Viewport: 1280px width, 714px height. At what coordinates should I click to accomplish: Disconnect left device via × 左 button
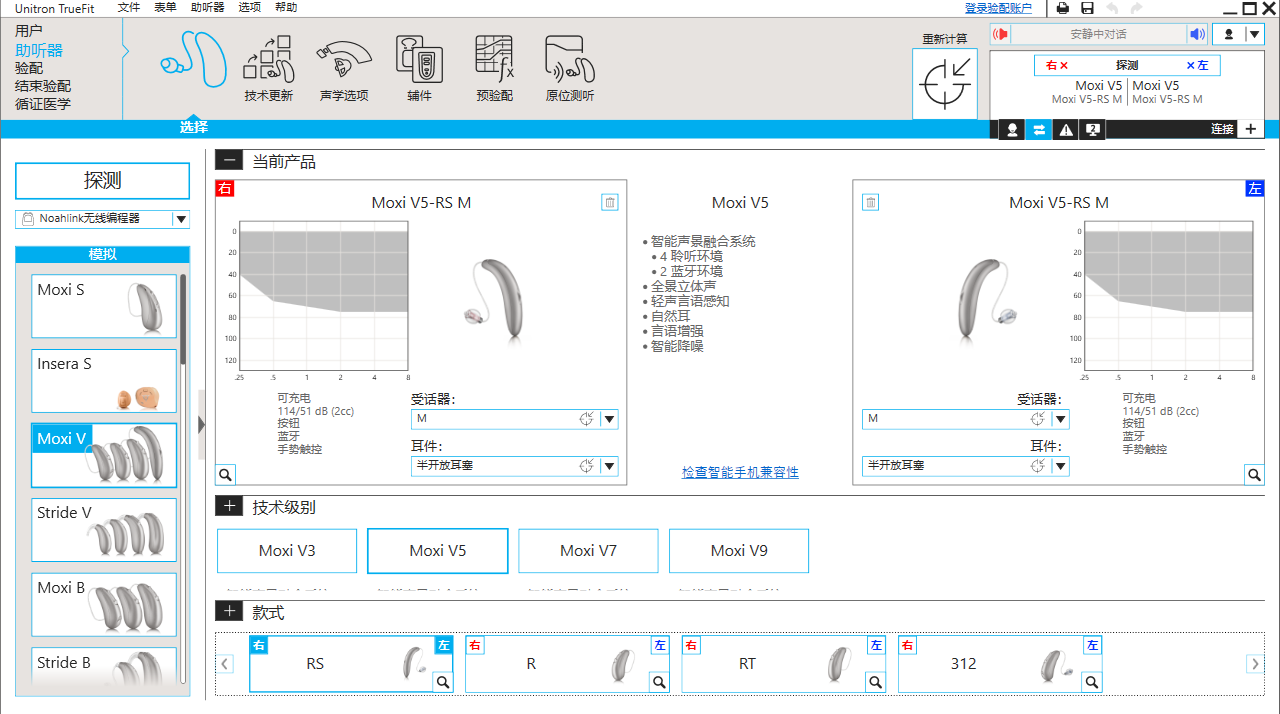(1197, 65)
